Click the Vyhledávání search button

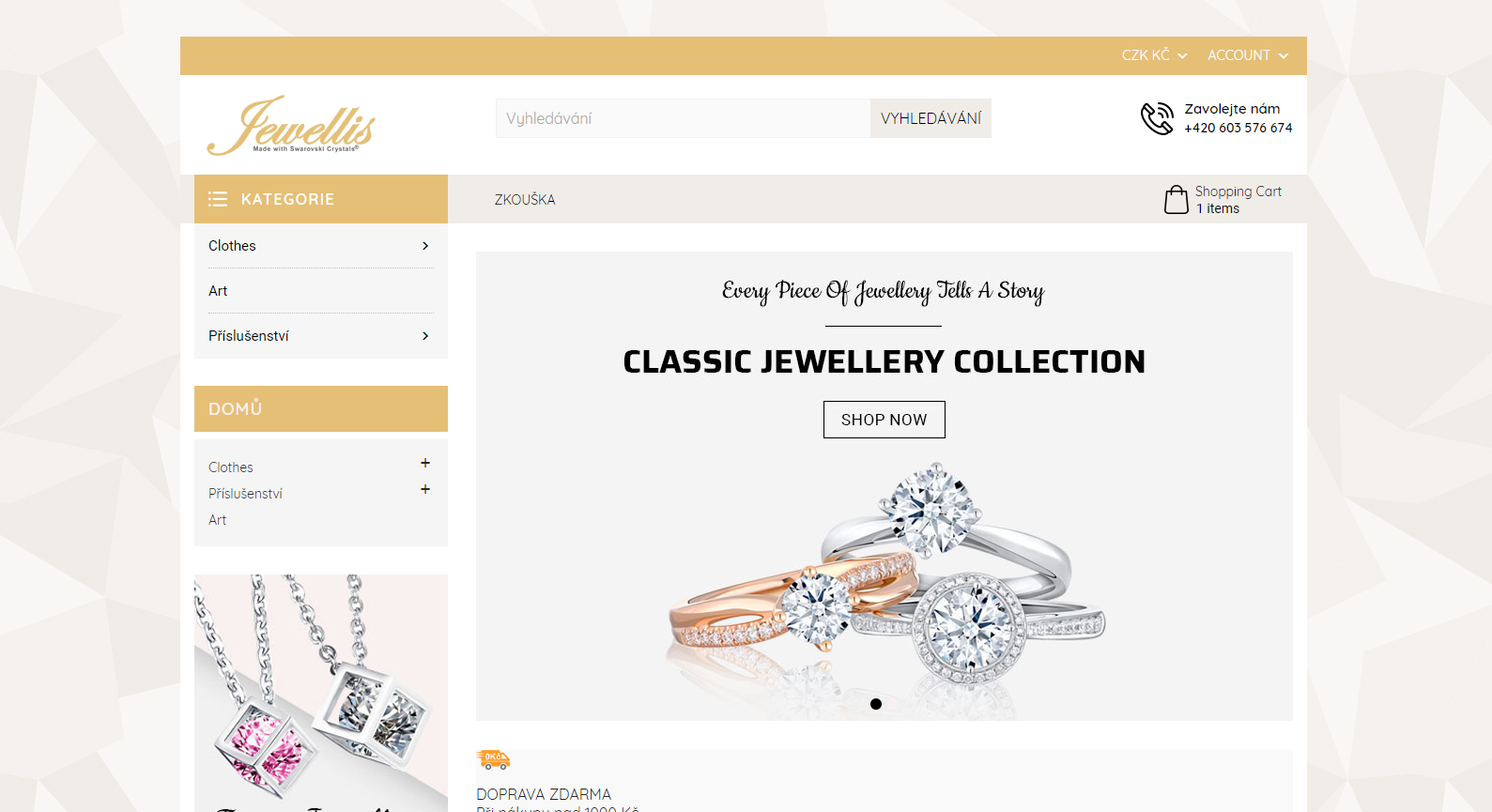931,118
